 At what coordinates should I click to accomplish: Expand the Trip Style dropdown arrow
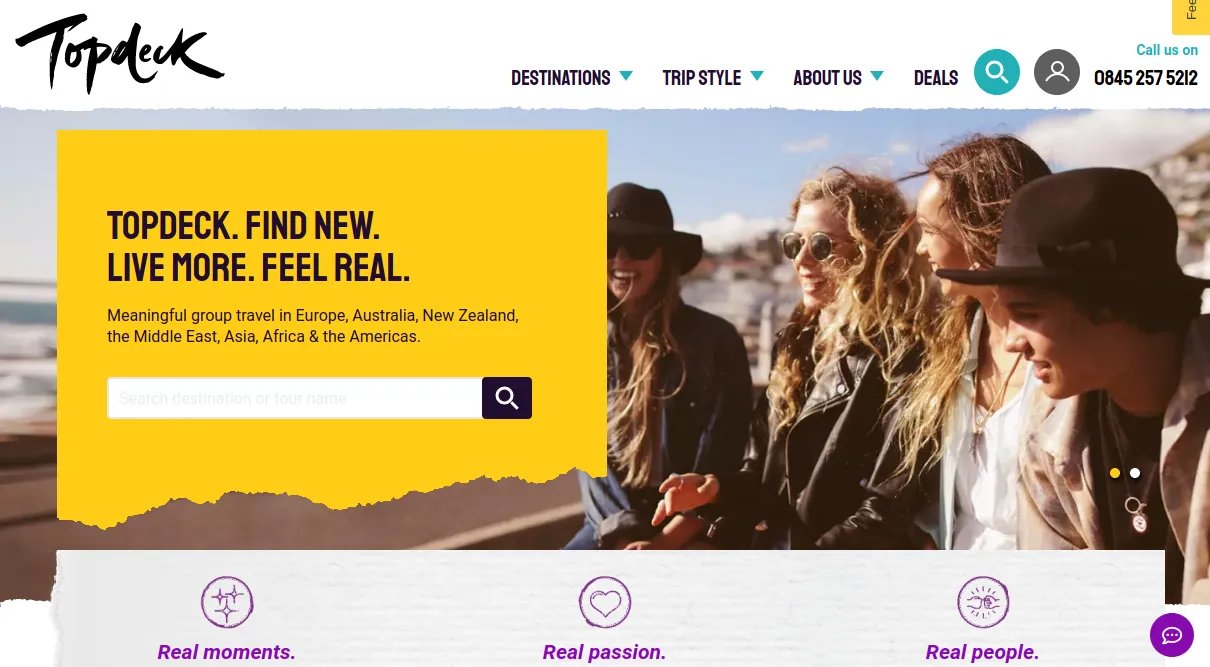coord(757,76)
